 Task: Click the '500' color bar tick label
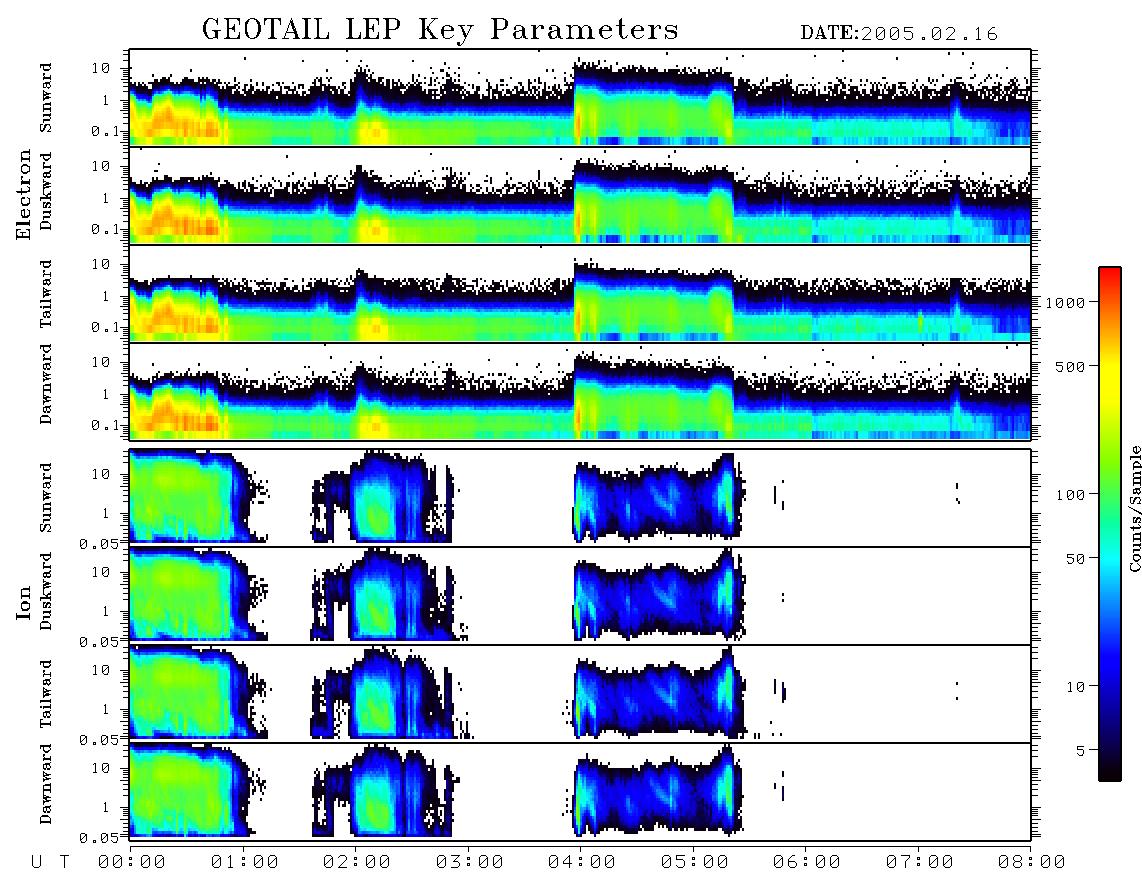[1071, 366]
